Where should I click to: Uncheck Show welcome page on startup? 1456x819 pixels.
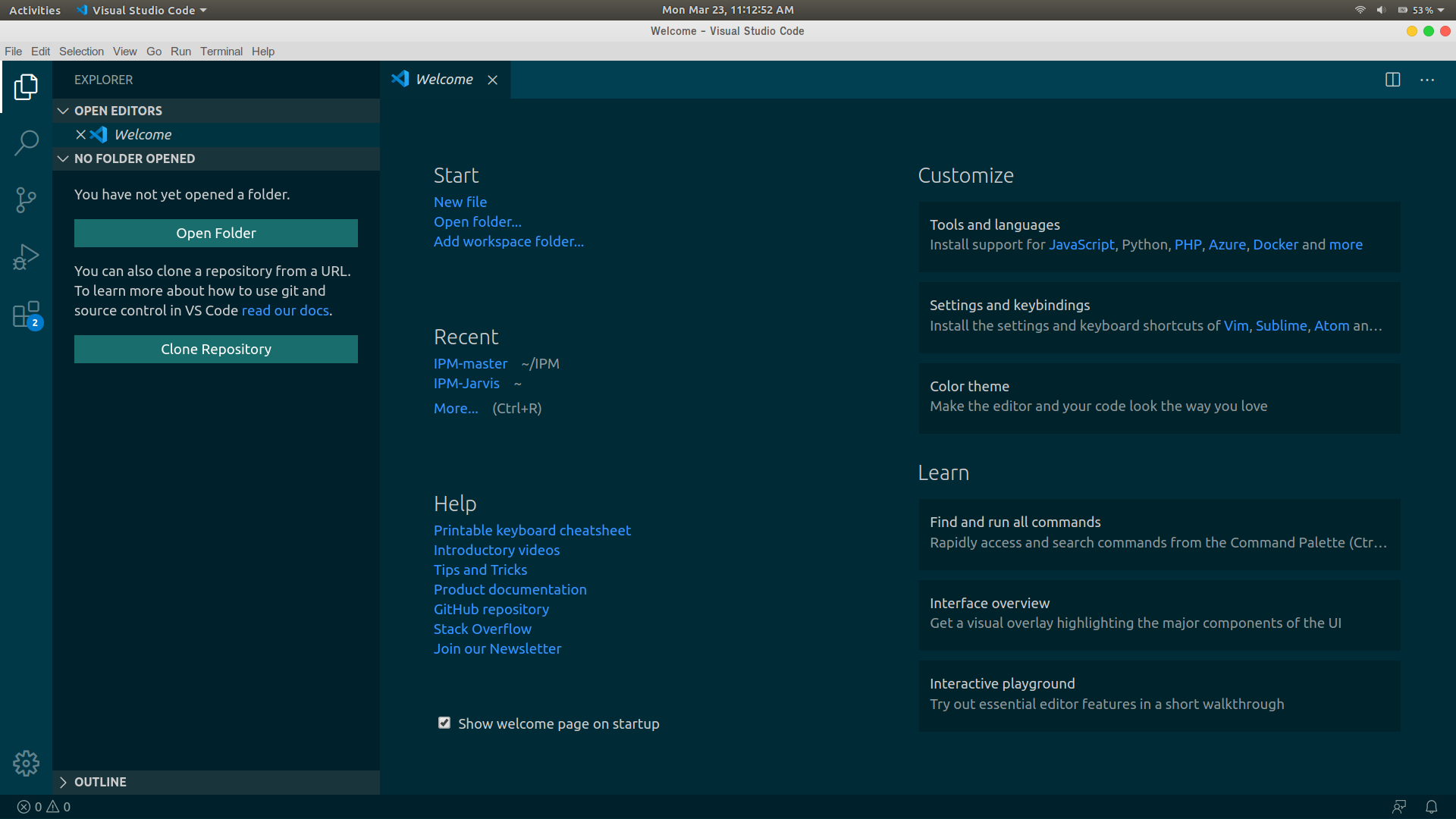click(x=444, y=723)
